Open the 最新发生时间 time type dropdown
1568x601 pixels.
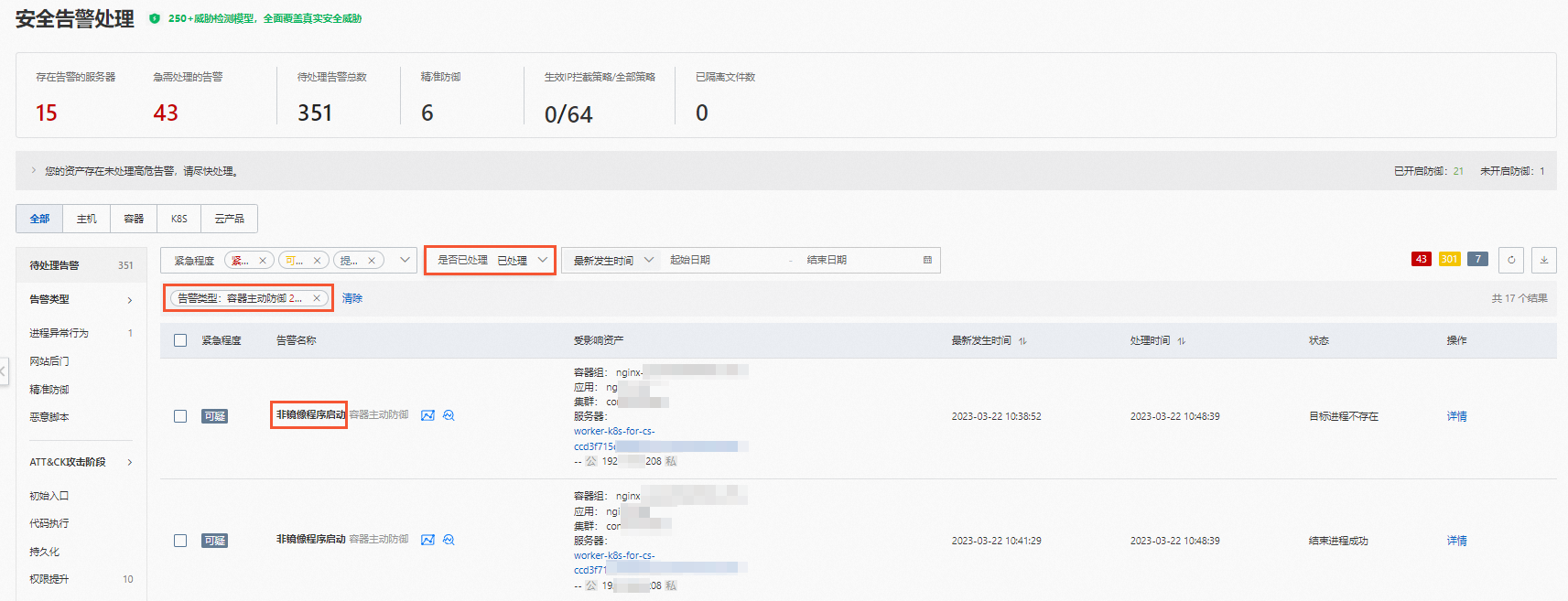click(x=611, y=260)
